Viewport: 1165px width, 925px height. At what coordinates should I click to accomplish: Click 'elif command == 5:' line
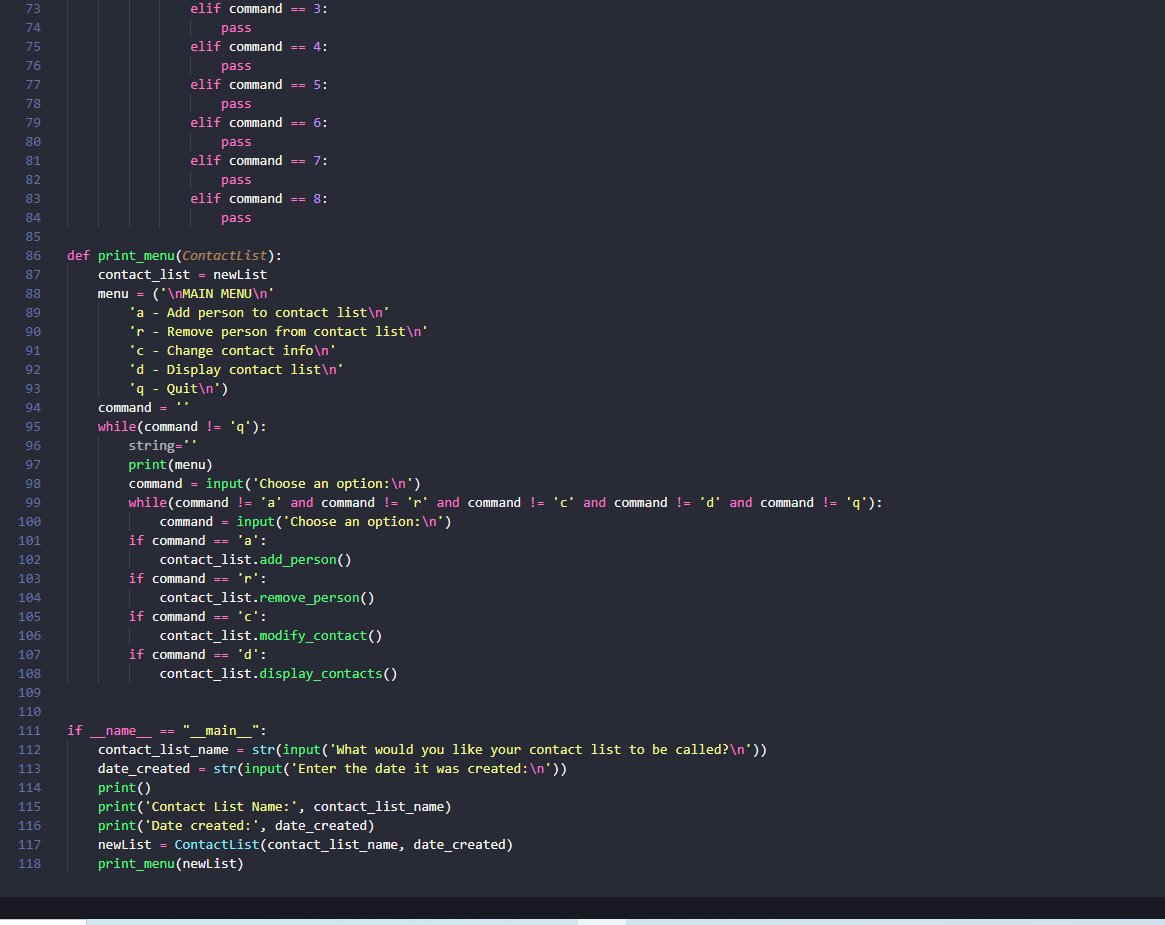[259, 85]
